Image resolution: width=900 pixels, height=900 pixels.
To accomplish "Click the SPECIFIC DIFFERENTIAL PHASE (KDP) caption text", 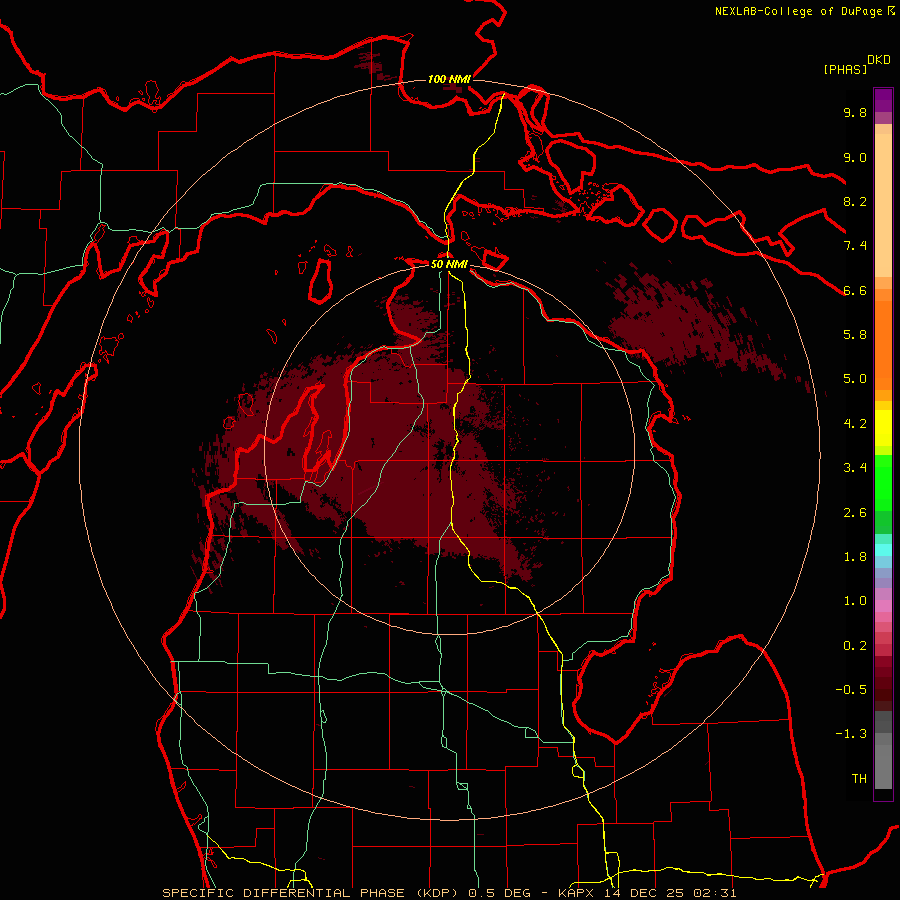I will (x=313, y=893).
